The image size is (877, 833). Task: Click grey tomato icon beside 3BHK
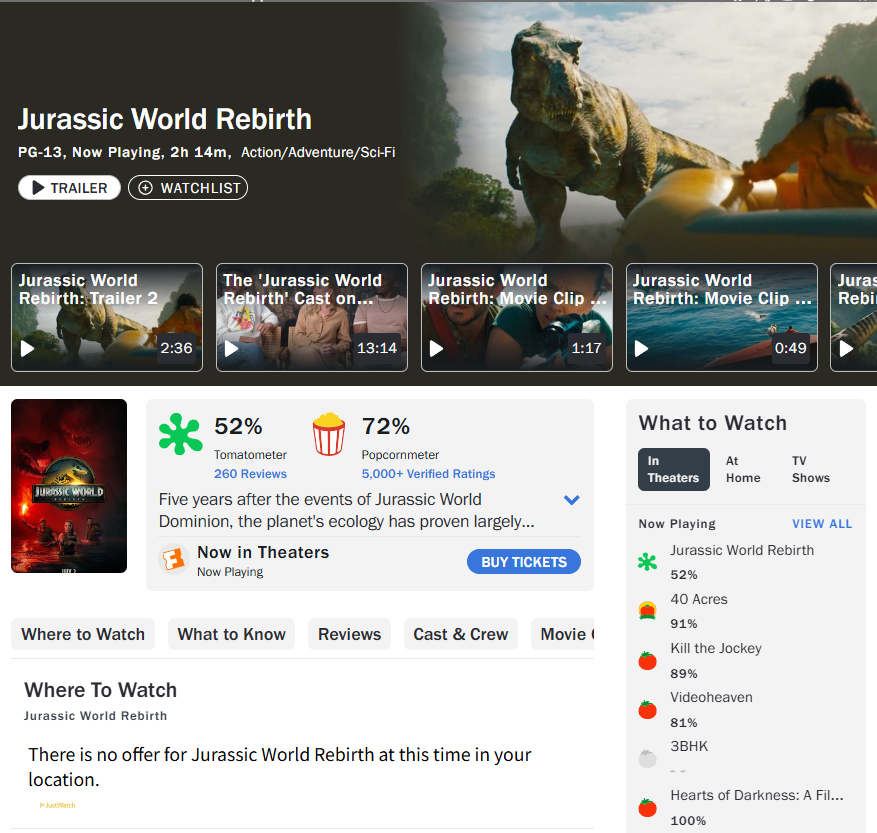(x=647, y=759)
